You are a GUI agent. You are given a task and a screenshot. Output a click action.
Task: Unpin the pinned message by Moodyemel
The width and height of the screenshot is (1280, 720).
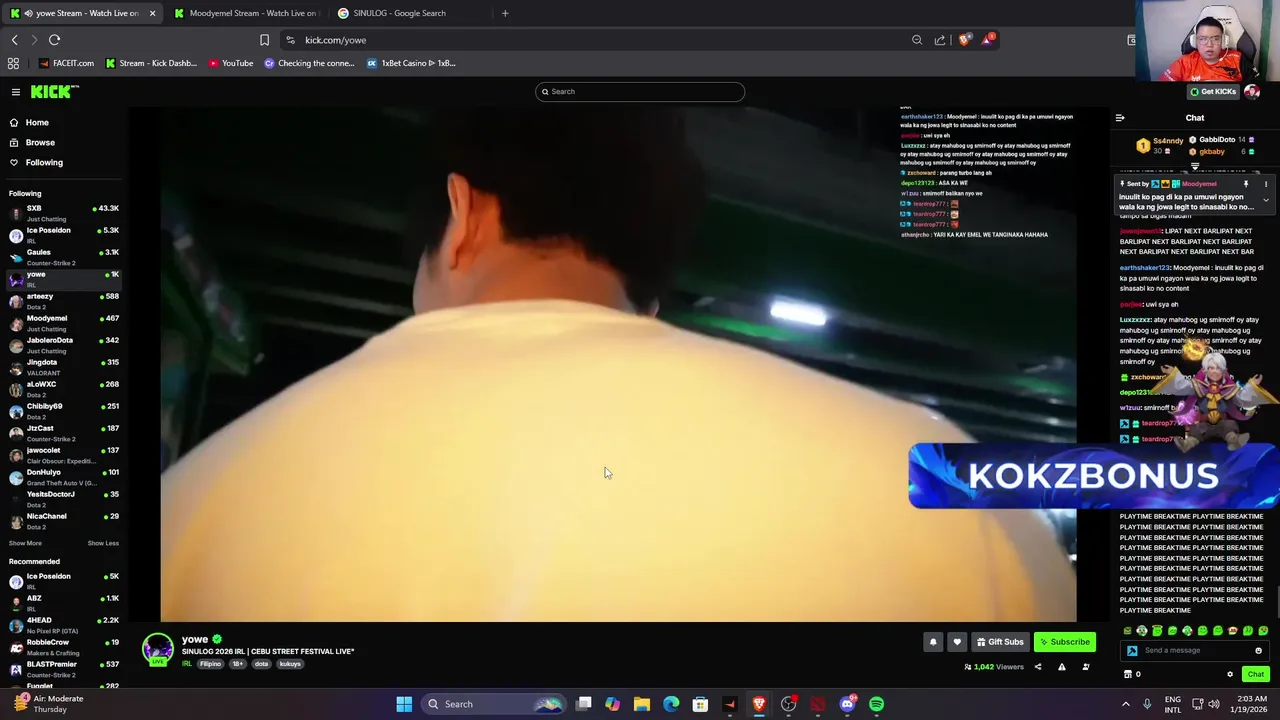1246,184
